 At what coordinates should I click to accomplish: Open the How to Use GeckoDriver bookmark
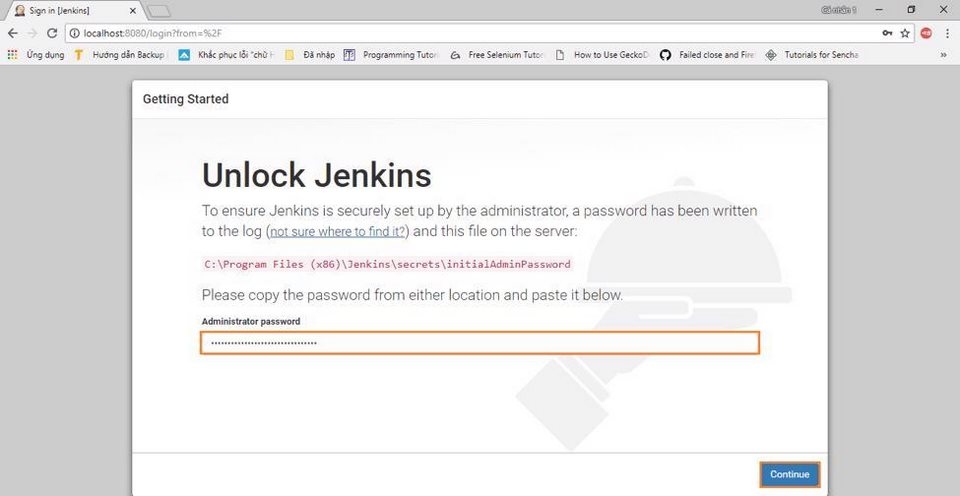601,54
